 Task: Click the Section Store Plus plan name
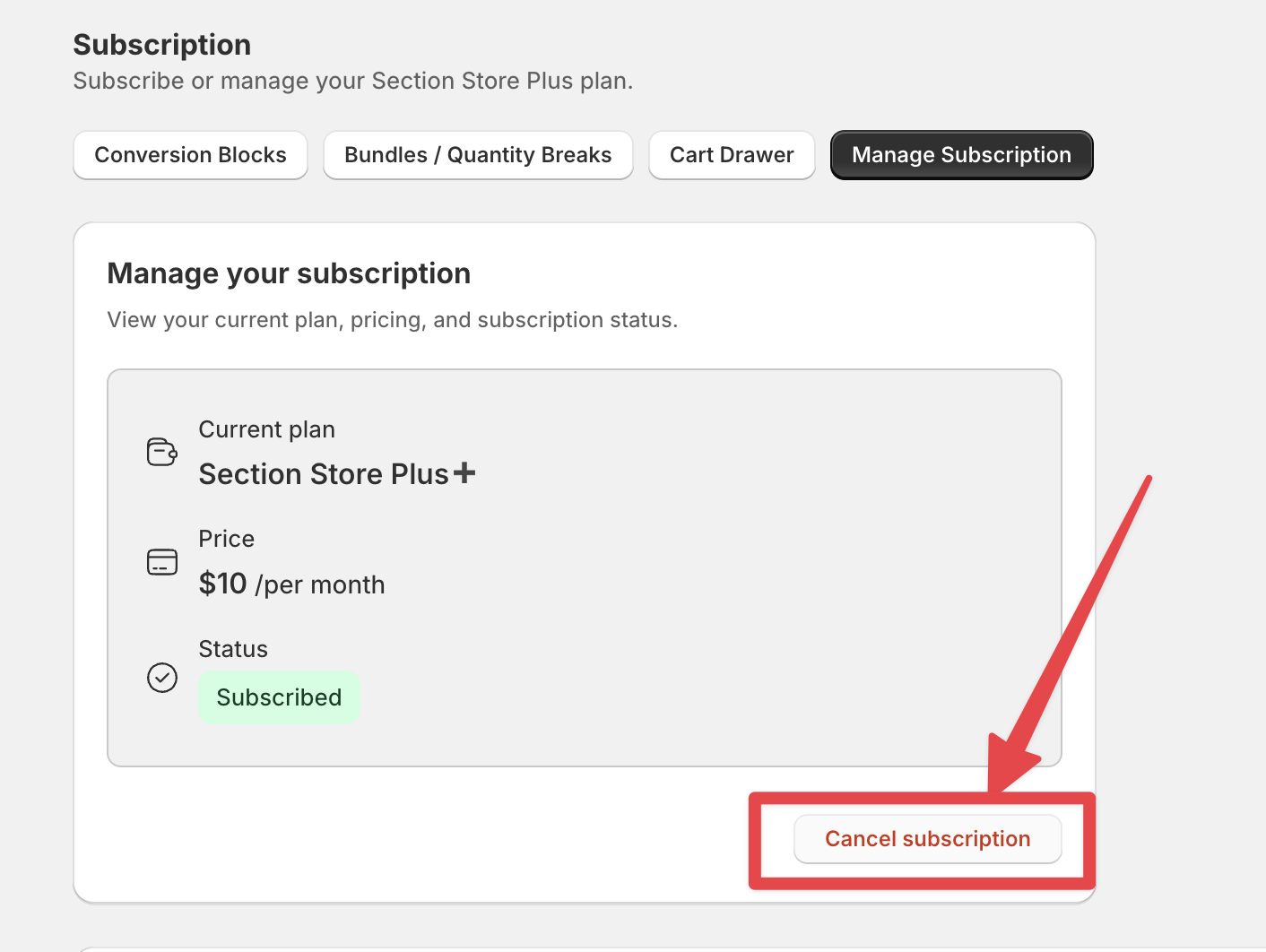pos(324,474)
